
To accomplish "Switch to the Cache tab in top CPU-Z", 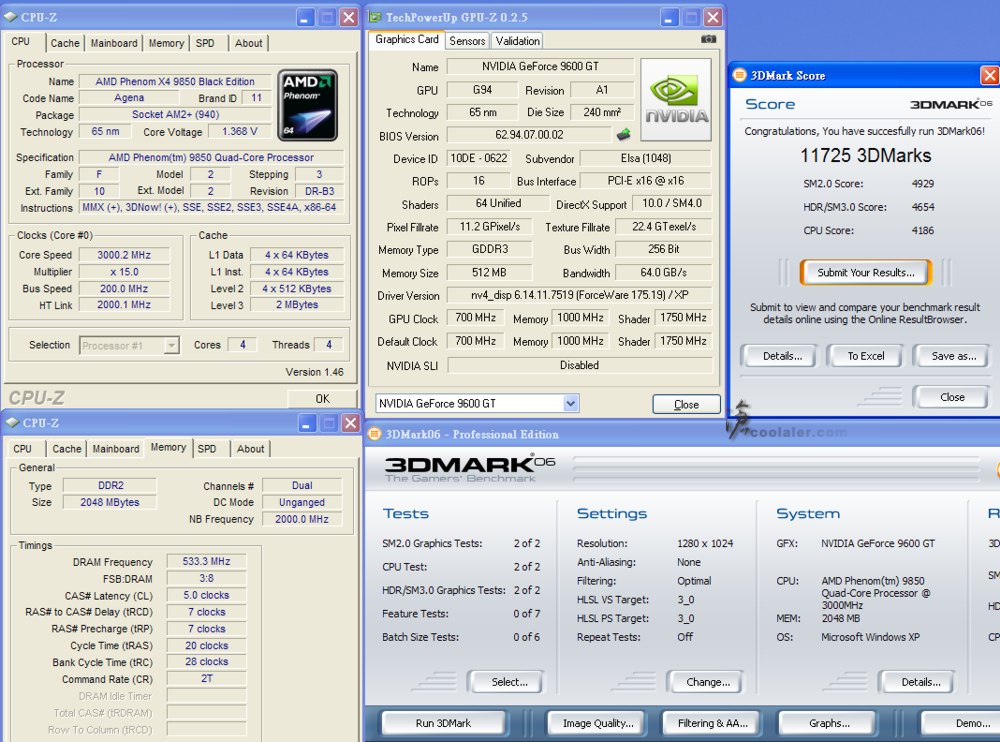I will [x=65, y=43].
